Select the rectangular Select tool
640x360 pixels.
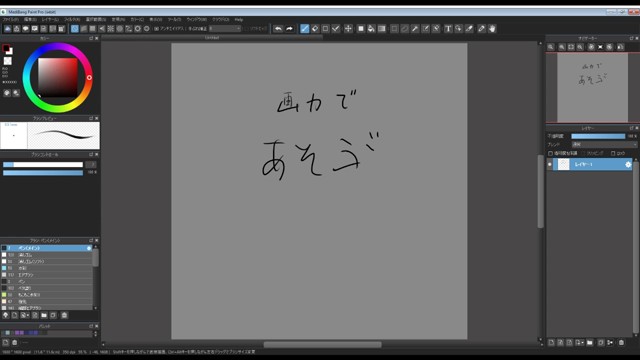[x=394, y=29]
